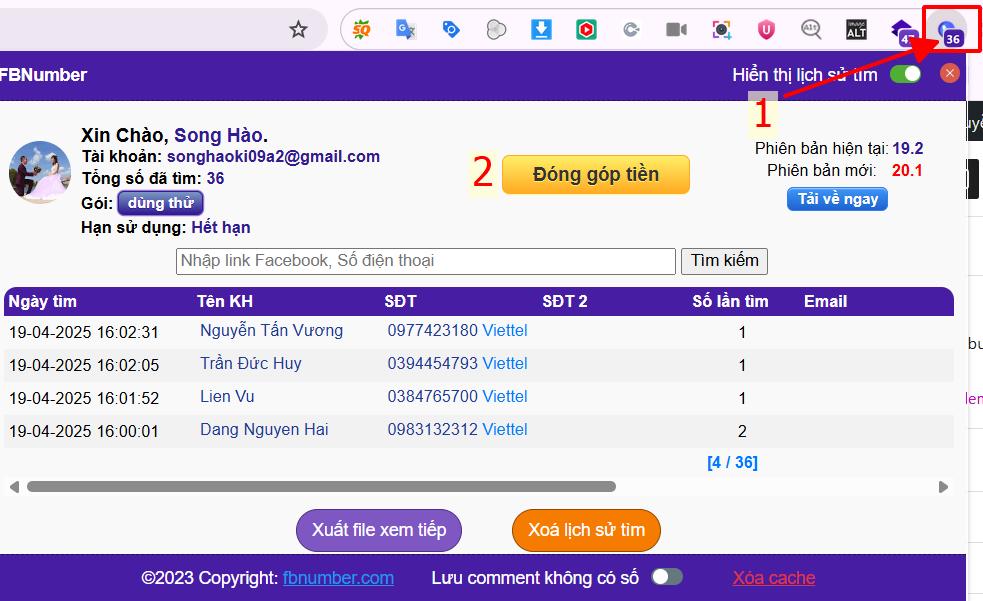Toggle 'Hiển thị lịch sử tìm' switch
This screenshot has height=601, width=983.
click(905, 74)
